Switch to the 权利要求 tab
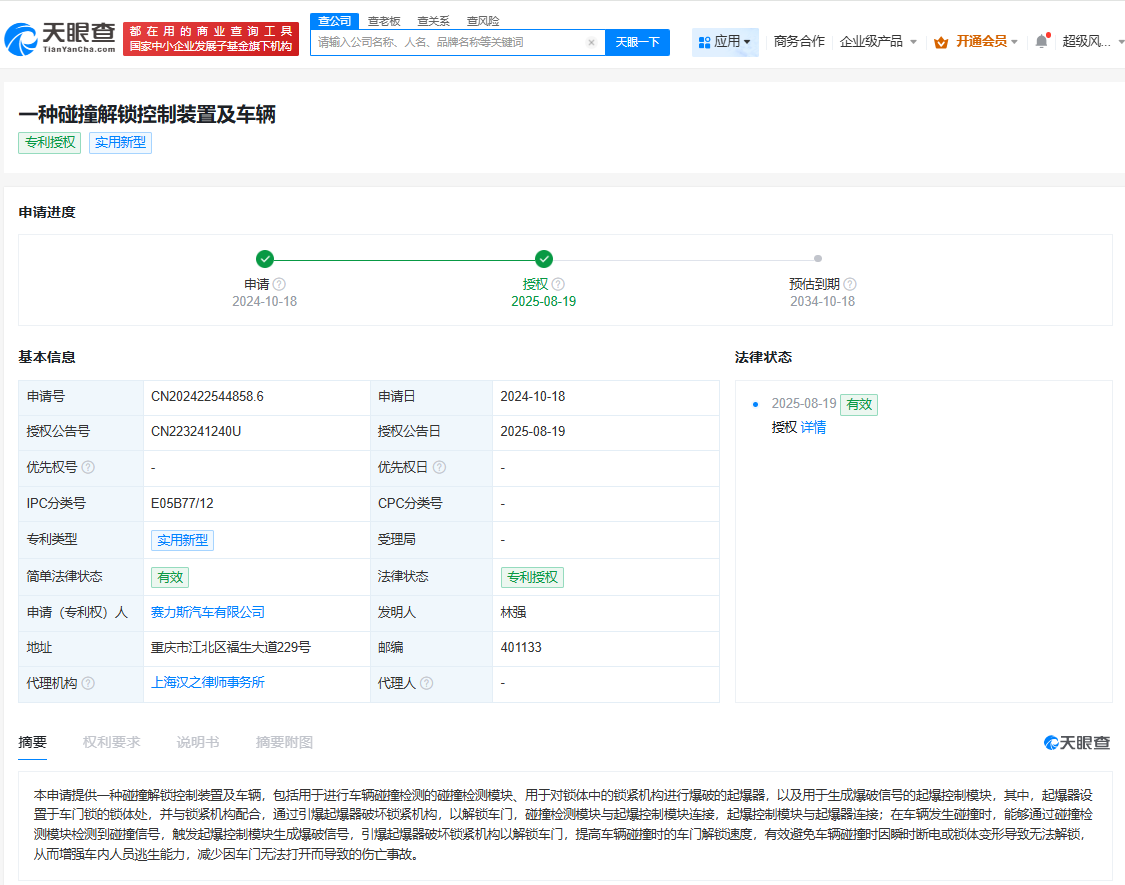Image resolution: width=1125 pixels, height=885 pixels. [x=111, y=742]
